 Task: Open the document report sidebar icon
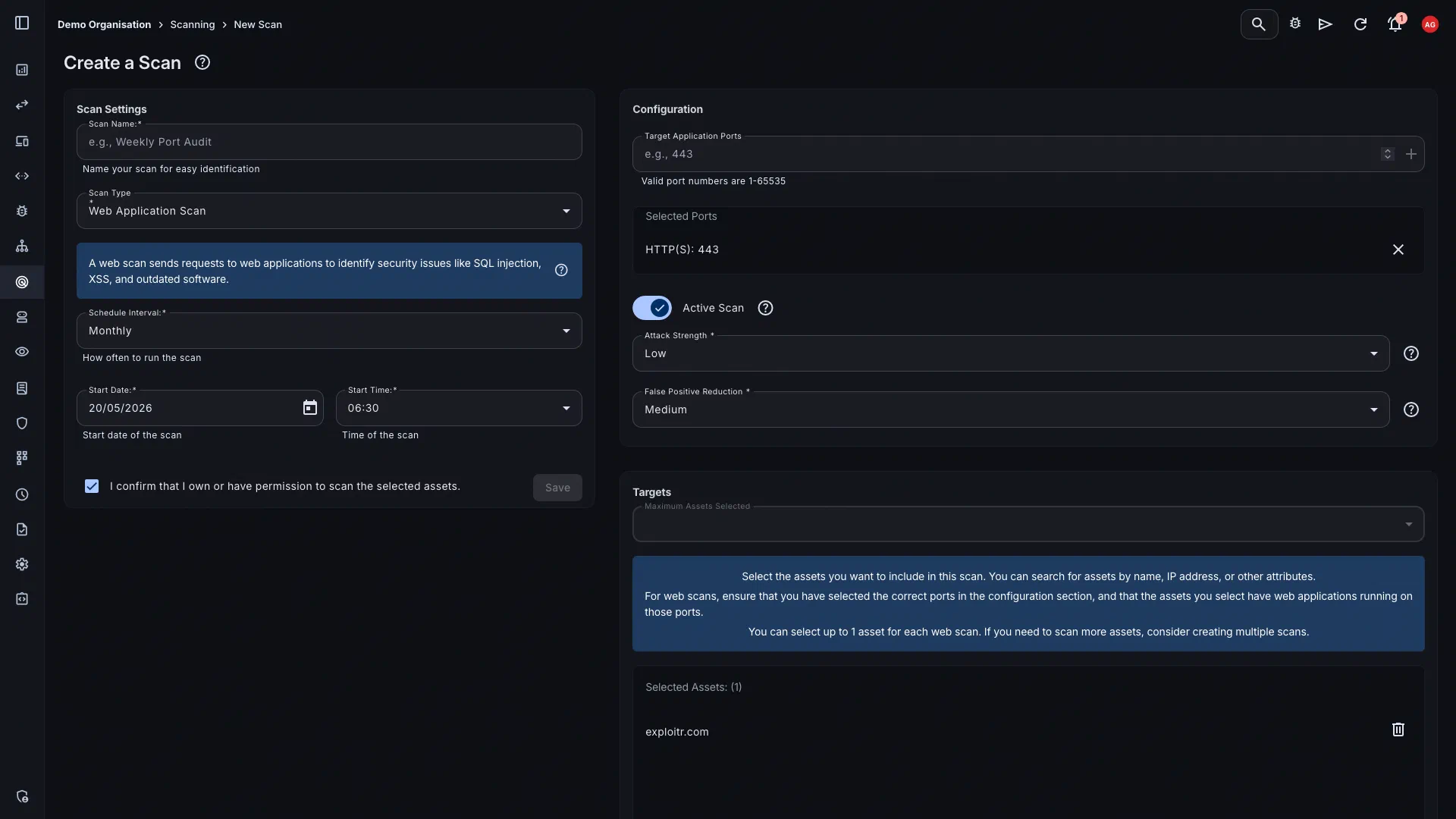pos(22,388)
